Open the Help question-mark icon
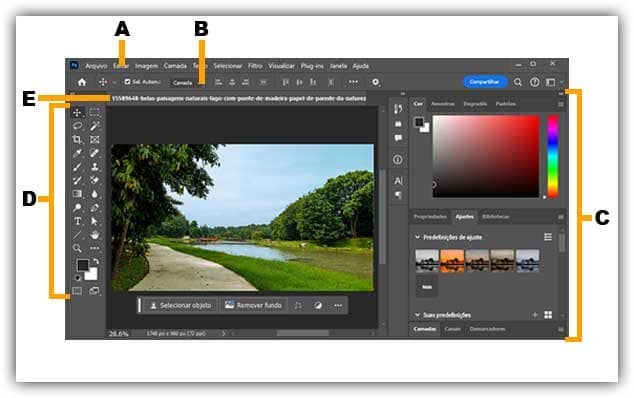The width and height of the screenshot is (634, 398). tap(535, 82)
